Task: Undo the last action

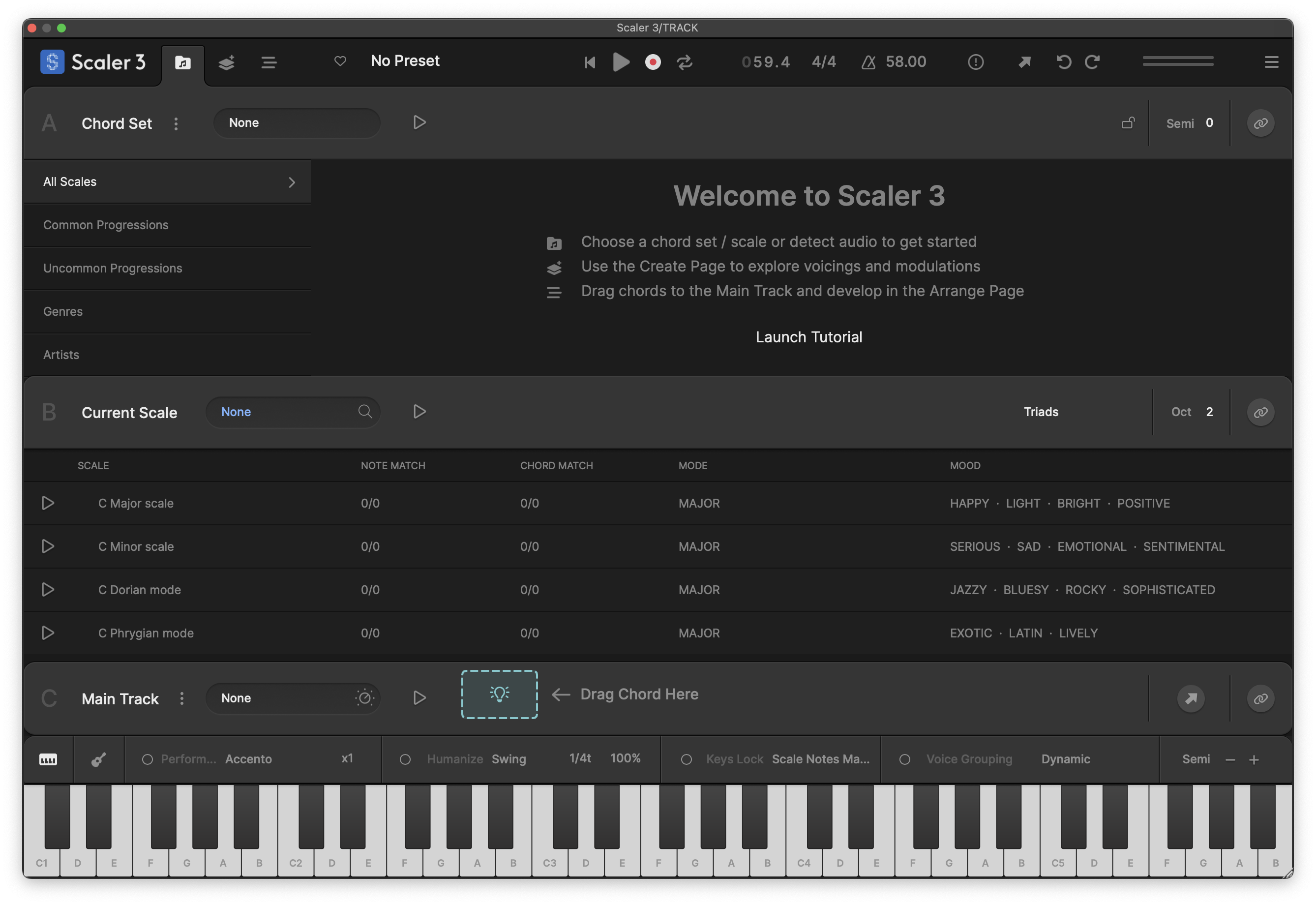Action: pos(1063,62)
